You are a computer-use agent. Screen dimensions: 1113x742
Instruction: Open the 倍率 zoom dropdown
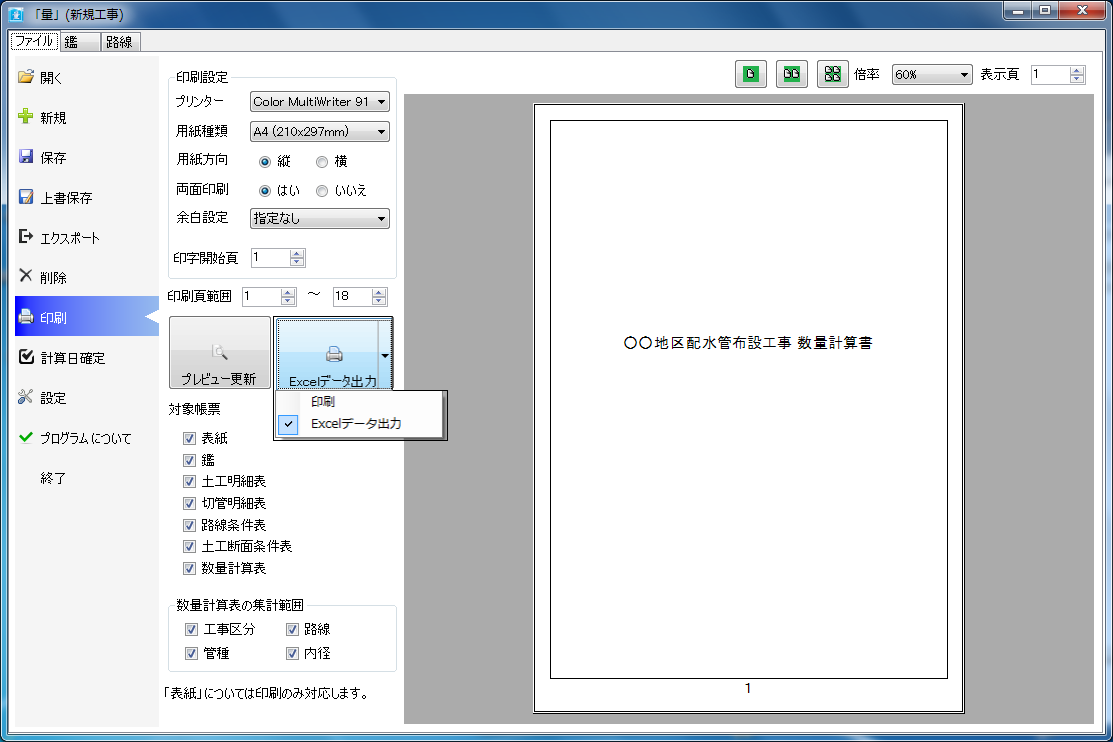[x=931, y=75]
